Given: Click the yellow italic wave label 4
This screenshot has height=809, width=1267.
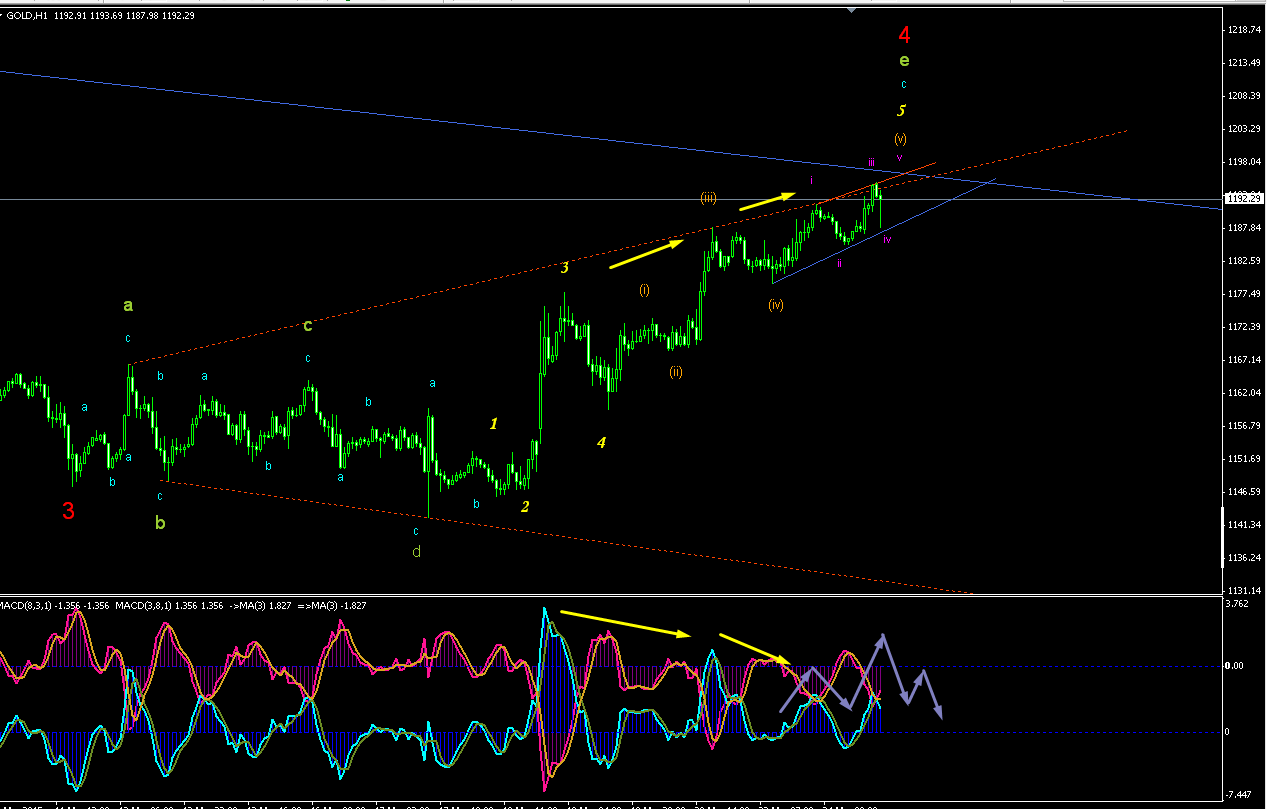Looking at the screenshot, I should pyautogui.click(x=601, y=442).
